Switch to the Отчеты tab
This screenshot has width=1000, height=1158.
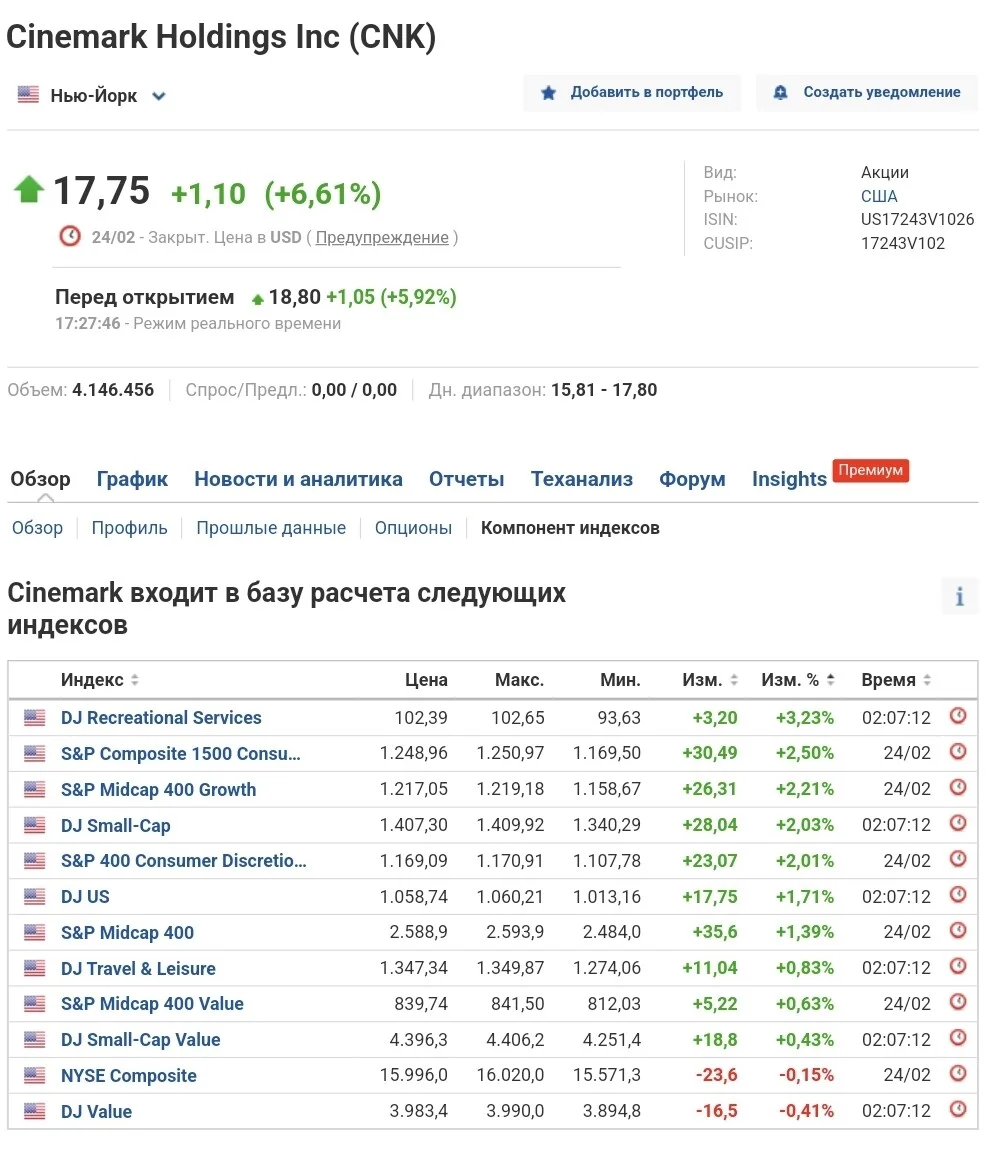coord(467,479)
